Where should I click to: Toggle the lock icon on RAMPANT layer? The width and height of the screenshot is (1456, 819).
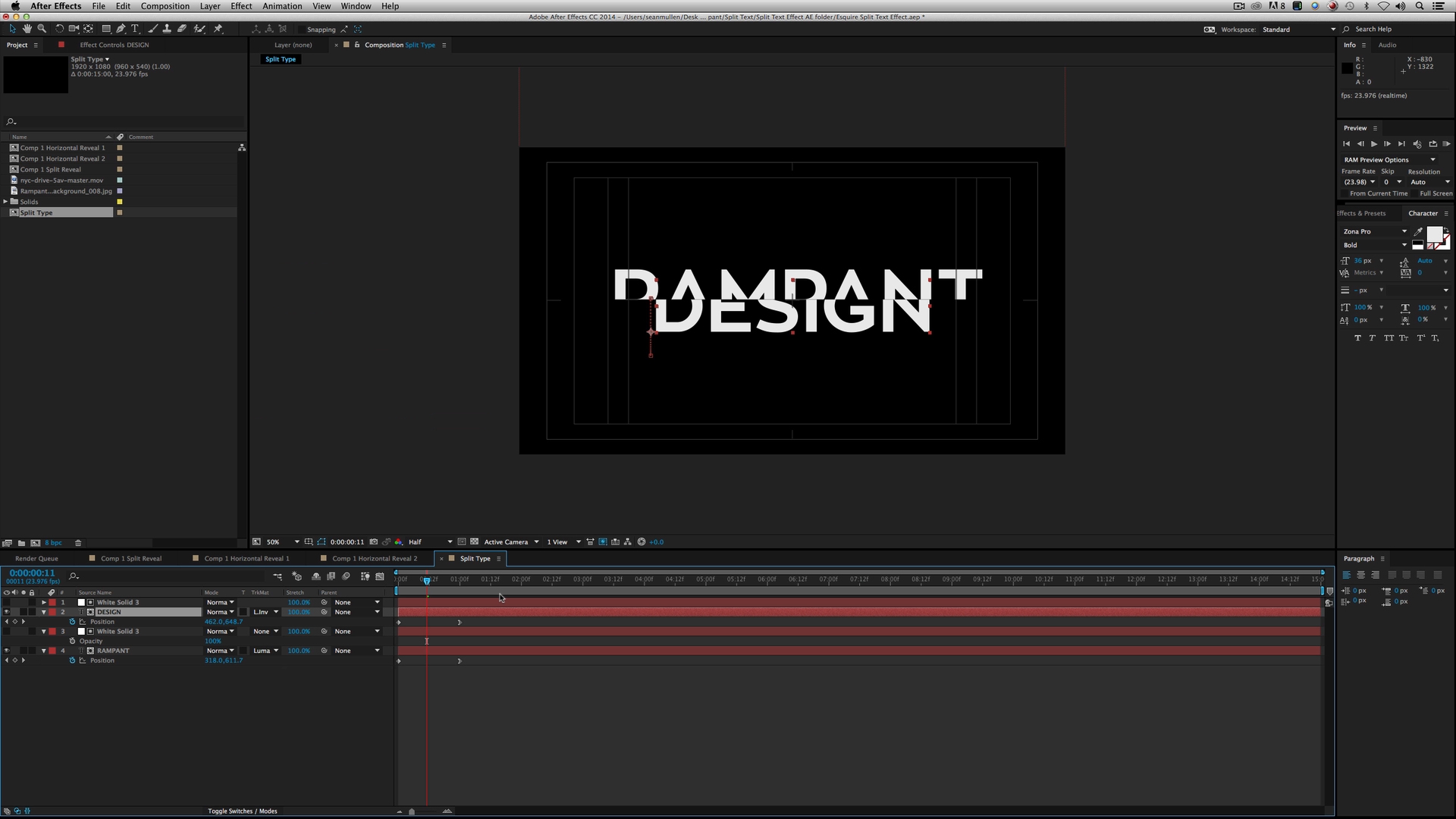[x=31, y=650]
